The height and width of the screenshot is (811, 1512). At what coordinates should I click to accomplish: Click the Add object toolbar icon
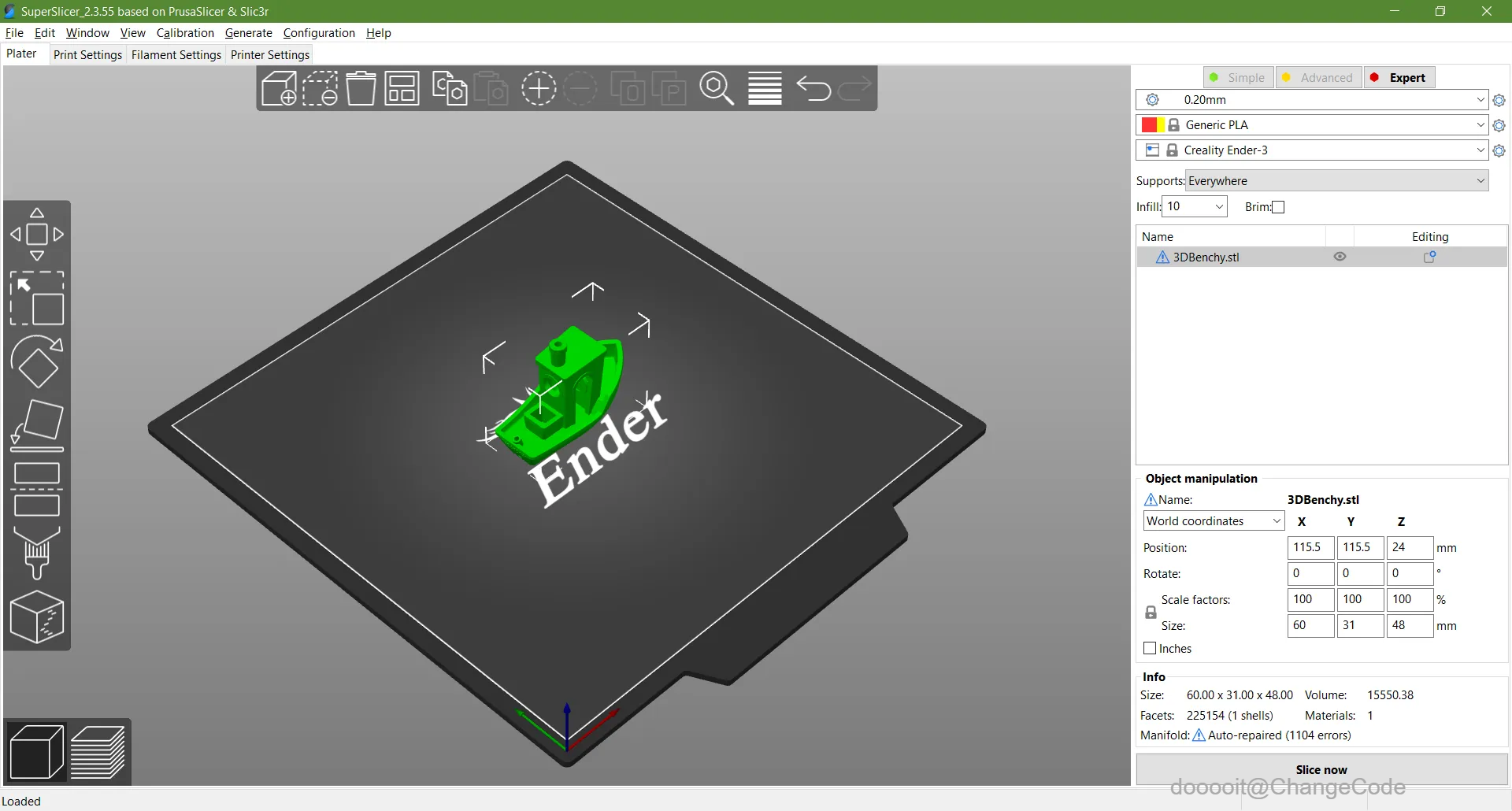point(279,88)
